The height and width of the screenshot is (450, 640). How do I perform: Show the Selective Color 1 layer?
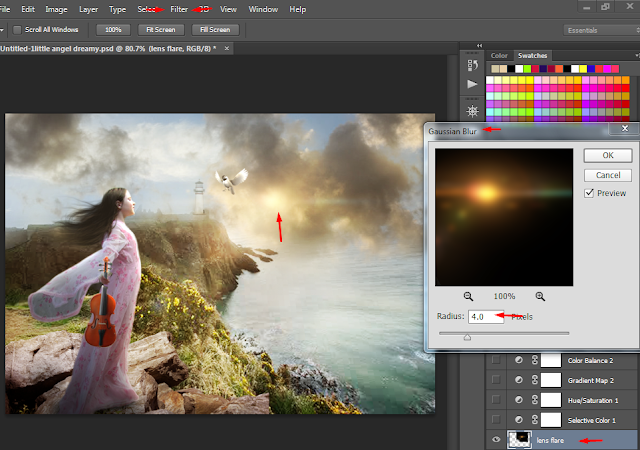click(496, 419)
